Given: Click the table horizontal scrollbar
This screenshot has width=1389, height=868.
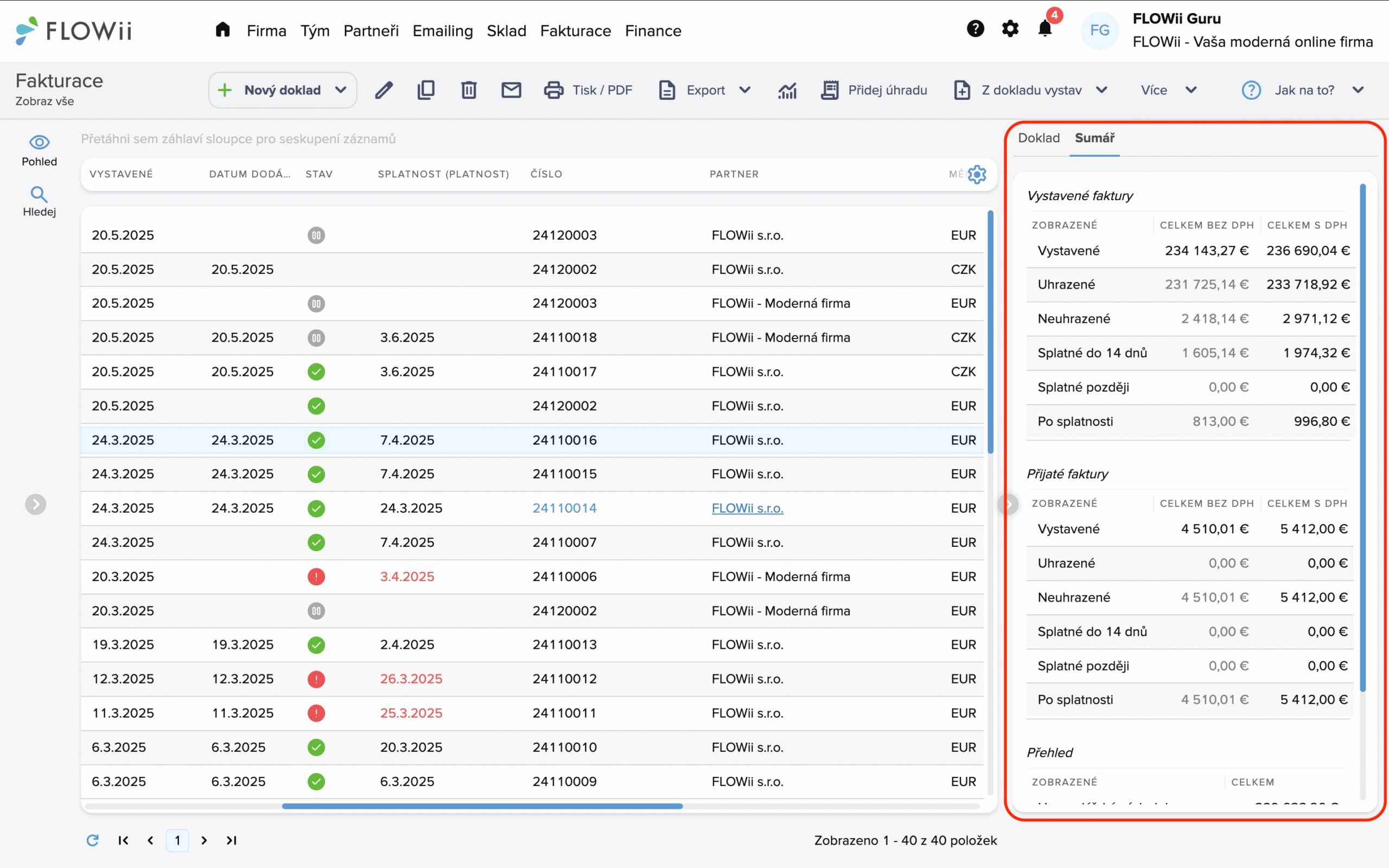Looking at the screenshot, I should [x=482, y=806].
